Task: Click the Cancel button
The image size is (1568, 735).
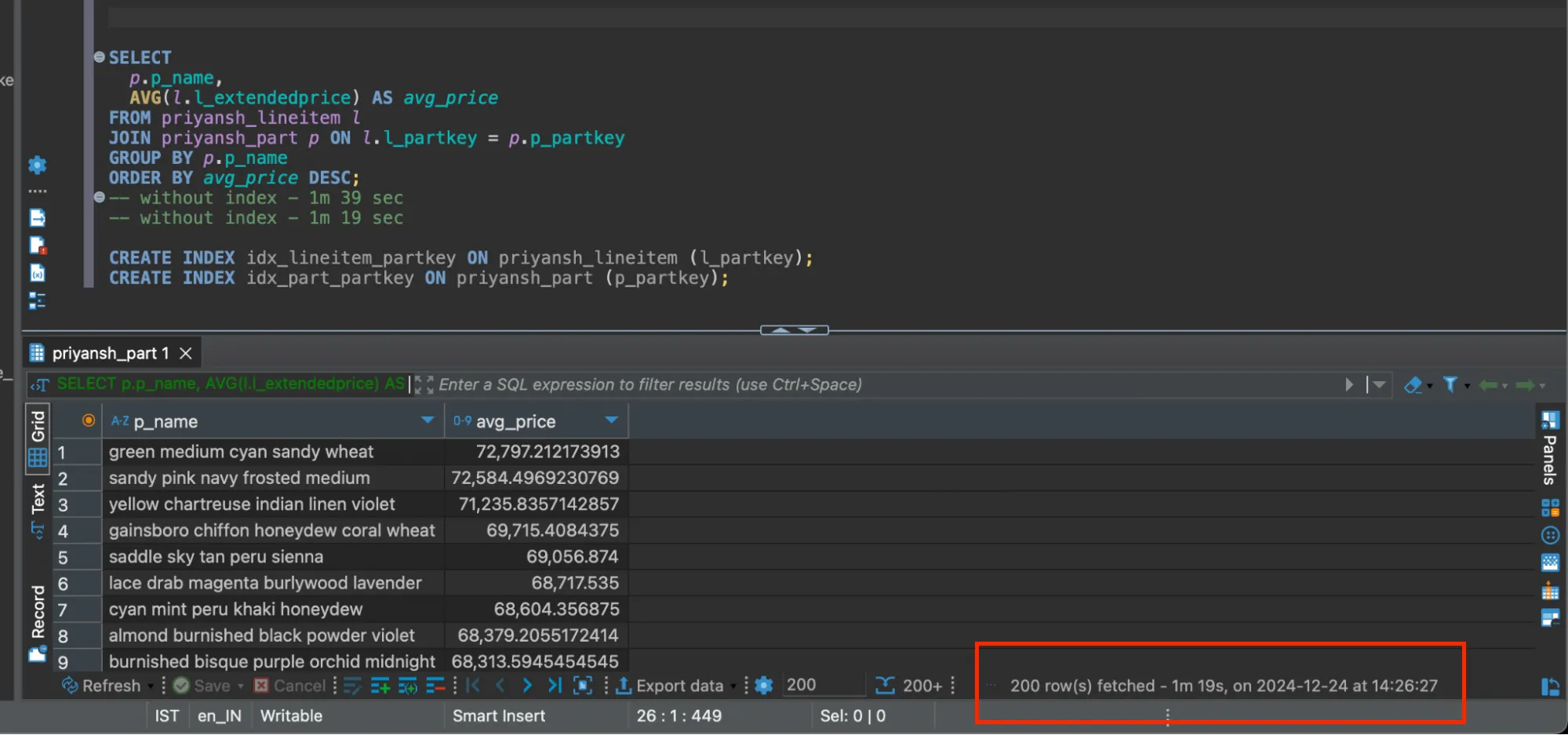Action: pyautogui.click(x=290, y=686)
